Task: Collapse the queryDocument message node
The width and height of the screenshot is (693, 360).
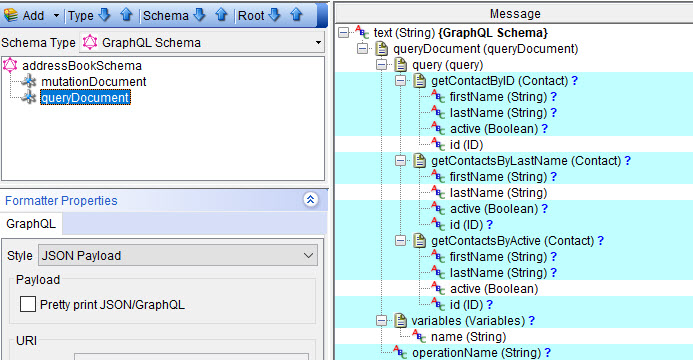Action: 362,49
